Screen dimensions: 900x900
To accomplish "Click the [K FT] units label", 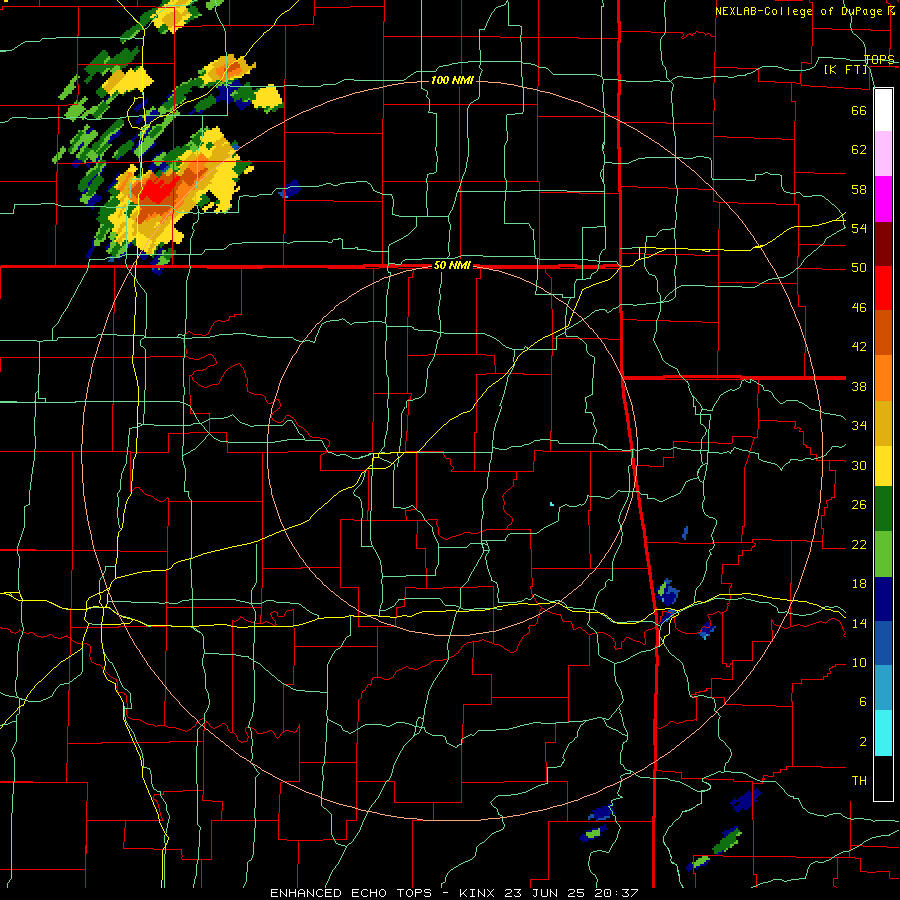I will (846, 70).
